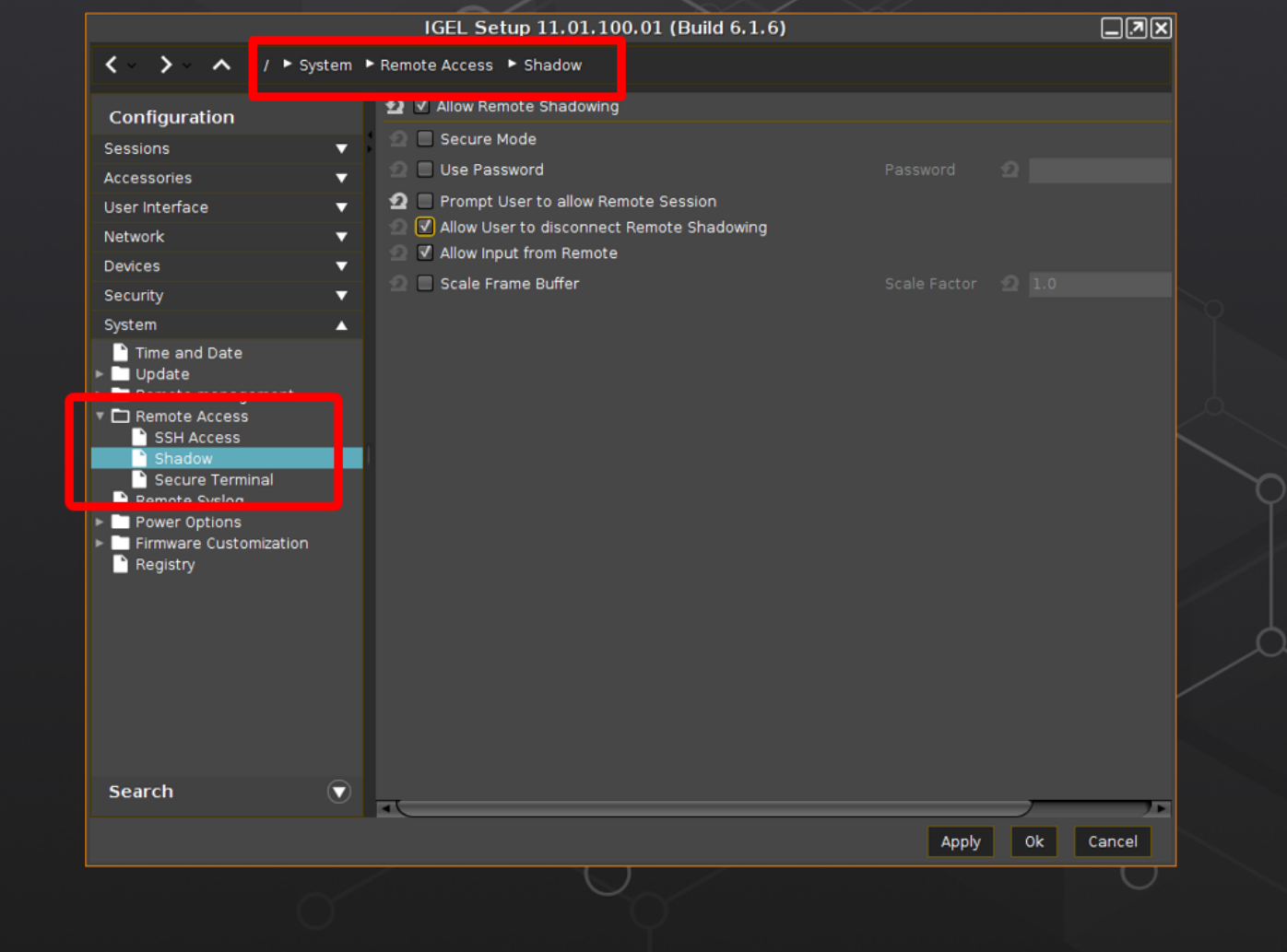The image size is (1287, 952).
Task: Expand the Security section
Action: pos(341,296)
